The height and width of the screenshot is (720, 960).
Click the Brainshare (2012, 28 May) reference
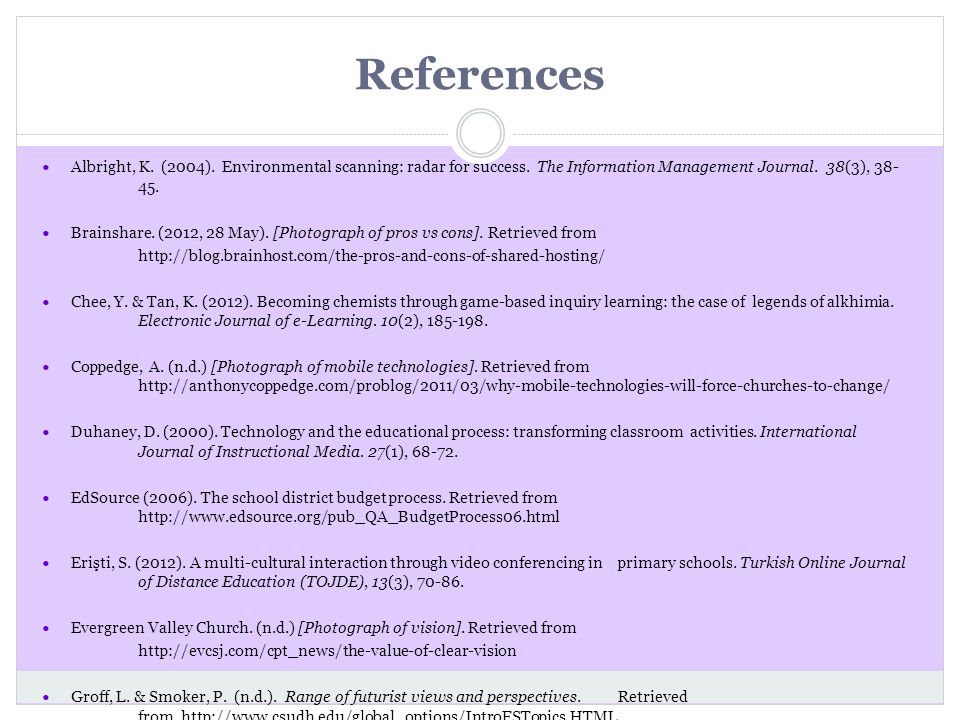tap(337, 244)
